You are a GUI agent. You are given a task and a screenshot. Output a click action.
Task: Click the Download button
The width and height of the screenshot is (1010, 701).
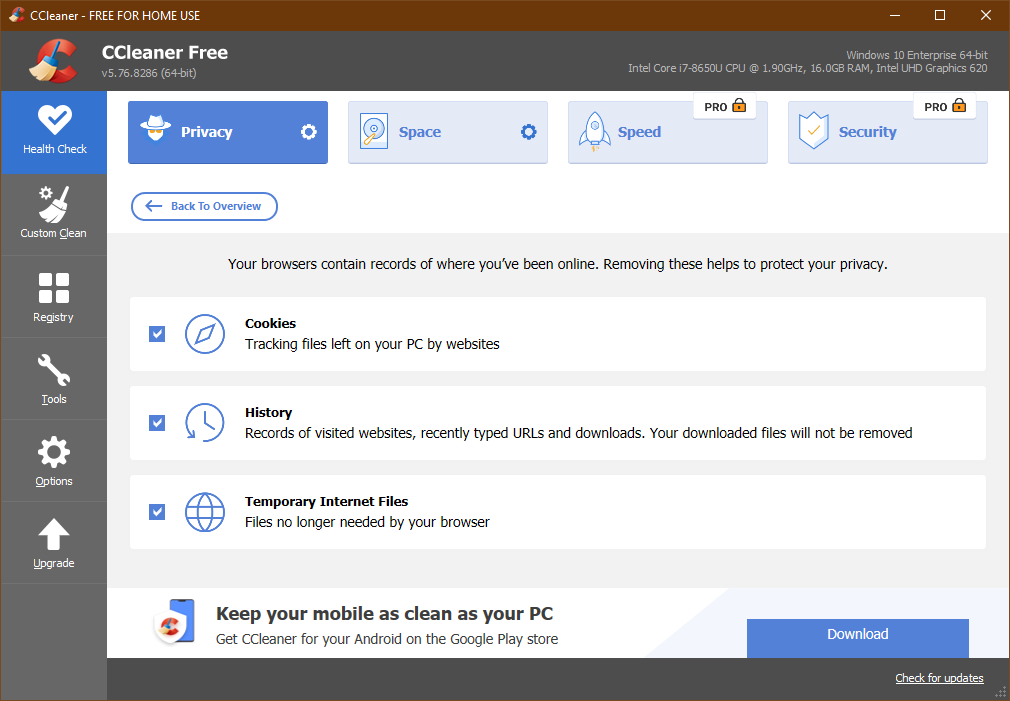click(857, 636)
